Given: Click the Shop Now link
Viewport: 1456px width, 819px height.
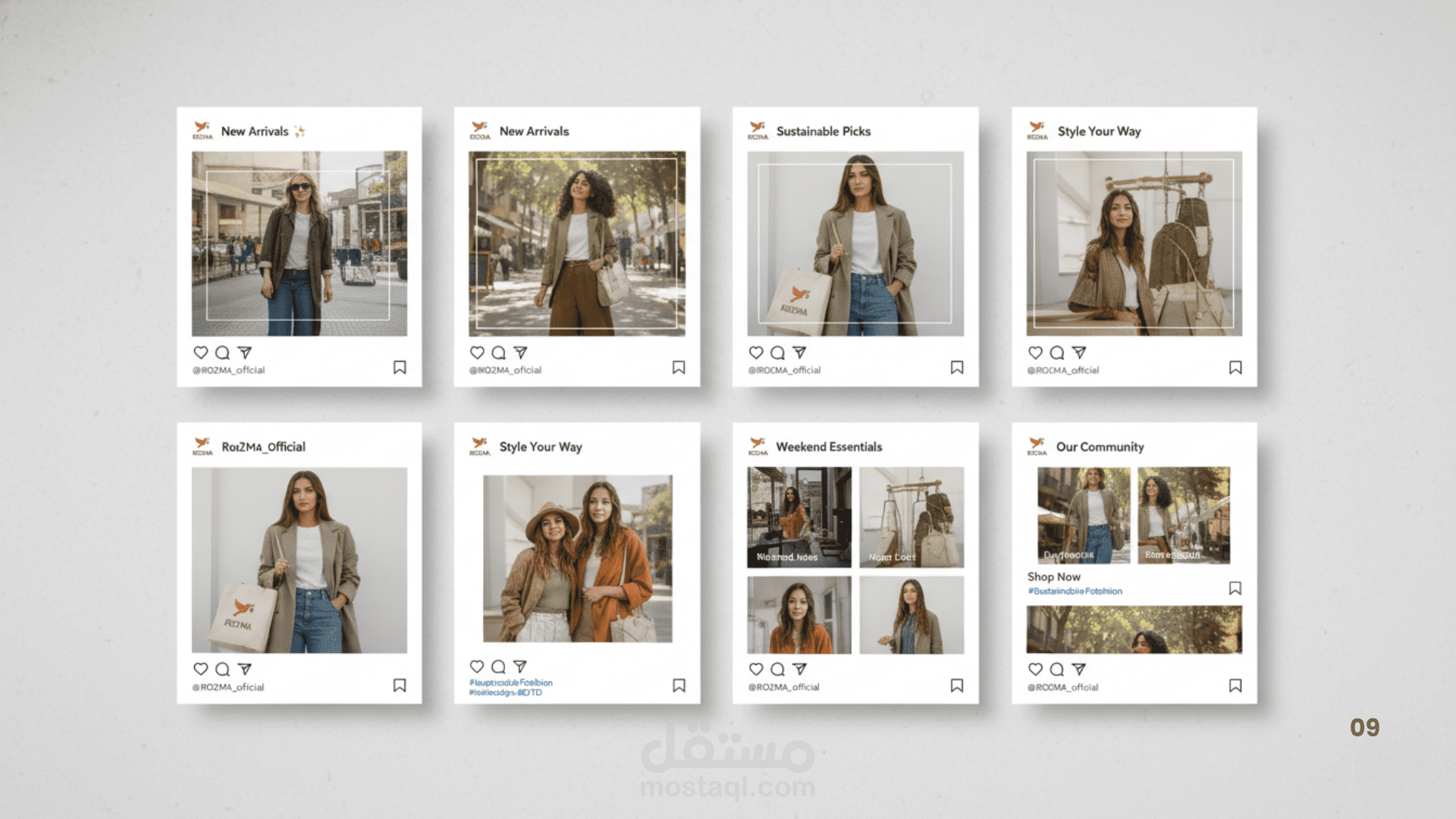Looking at the screenshot, I should [x=1053, y=576].
